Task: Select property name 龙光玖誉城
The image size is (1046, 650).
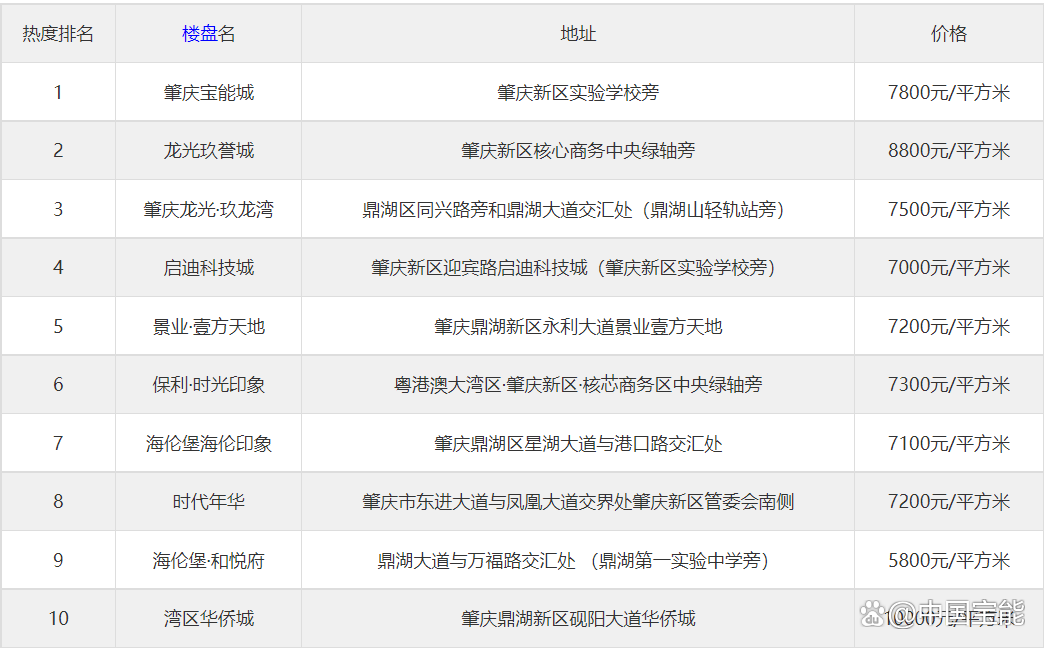Action: pos(209,151)
